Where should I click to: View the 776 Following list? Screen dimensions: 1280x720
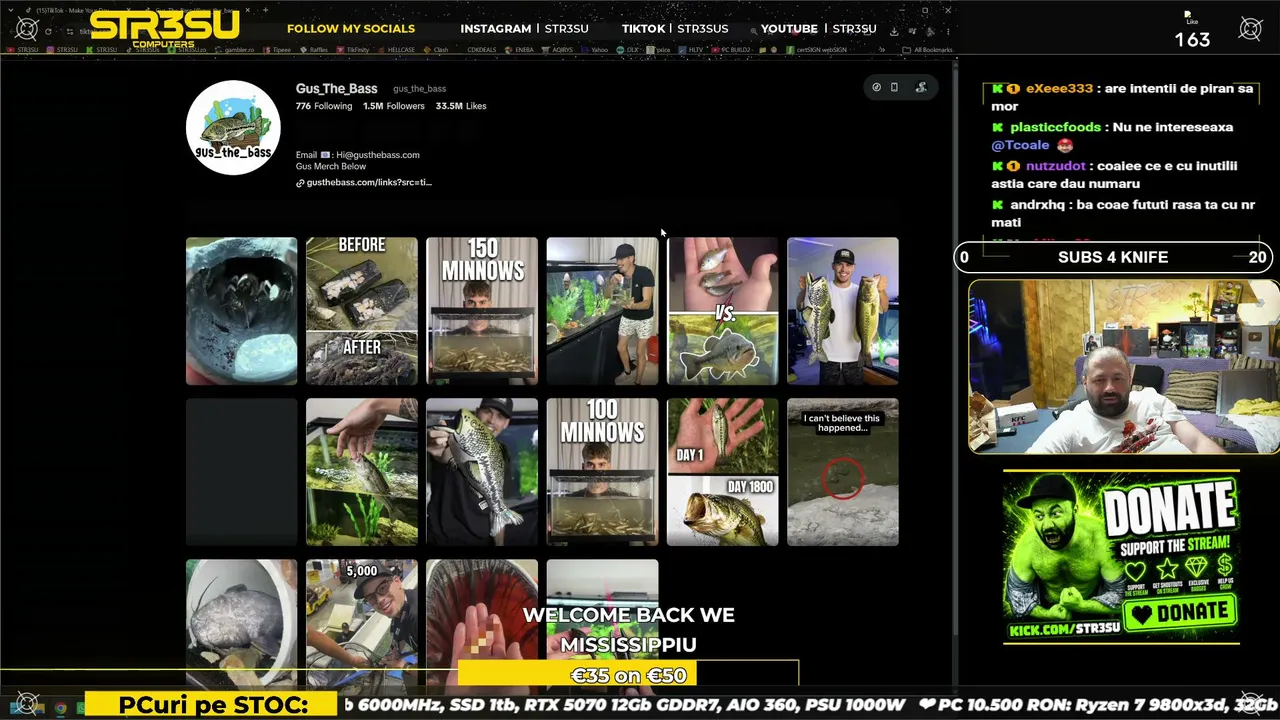click(x=324, y=106)
